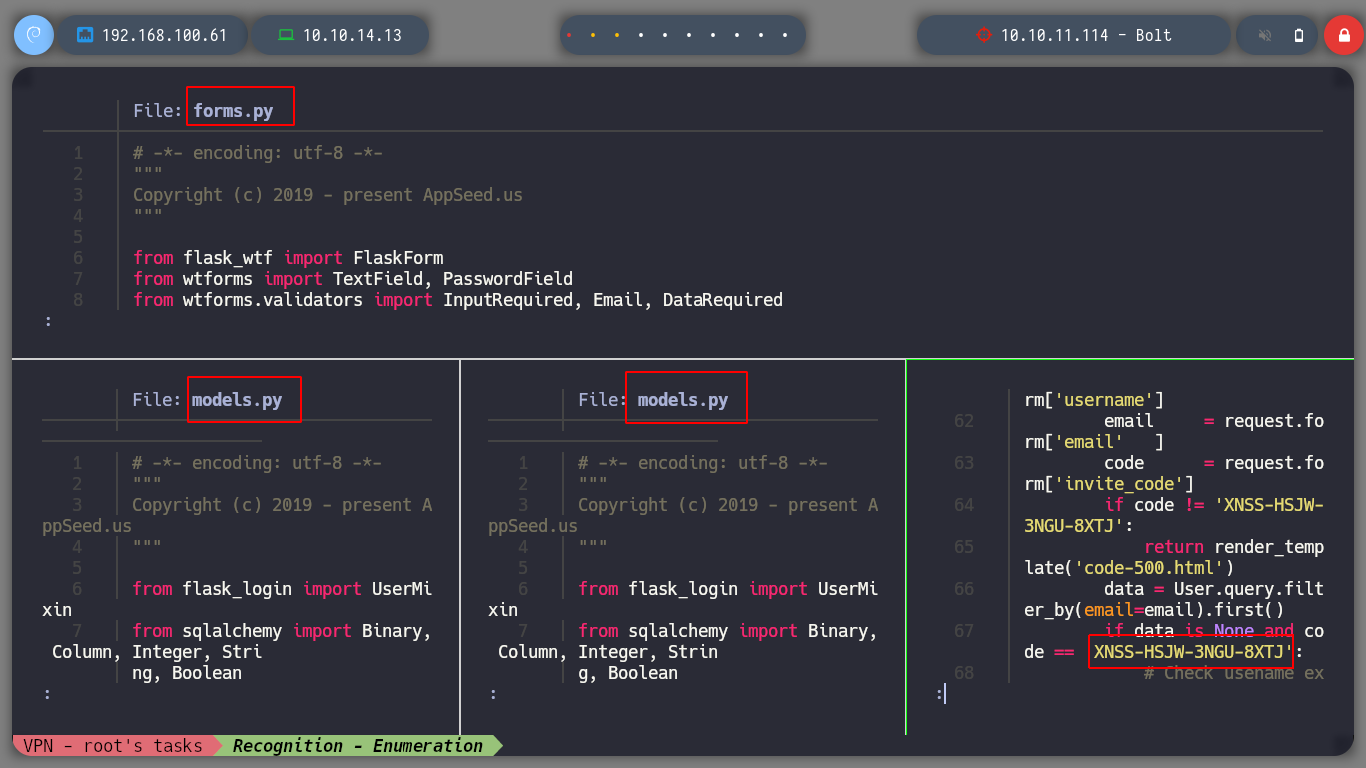Image resolution: width=1366 pixels, height=768 pixels.
Task: Click the "if code != 'XNSS-HSJW-" line
Action: [1214, 505]
